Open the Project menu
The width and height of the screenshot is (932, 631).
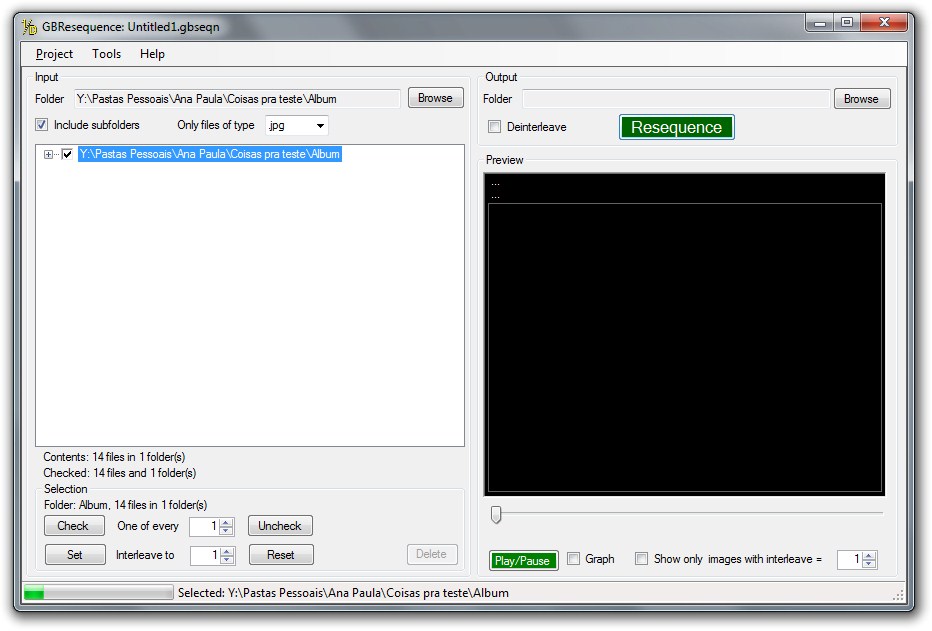coord(54,54)
